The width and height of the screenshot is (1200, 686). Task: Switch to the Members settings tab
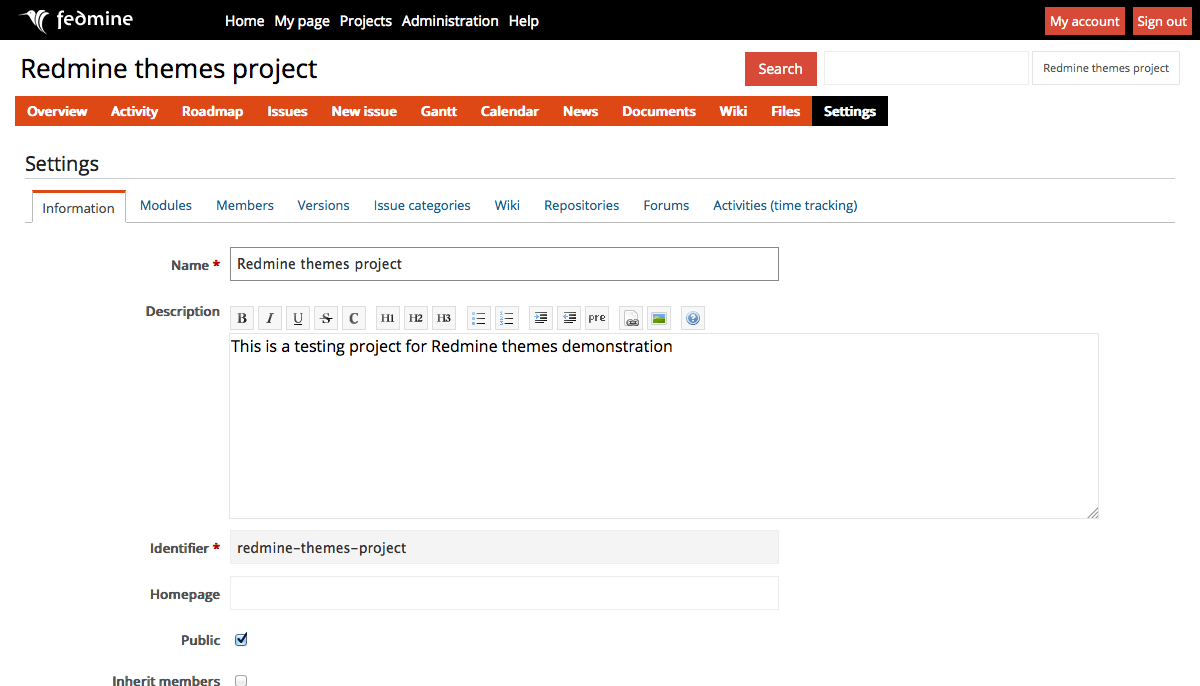pos(245,205)
